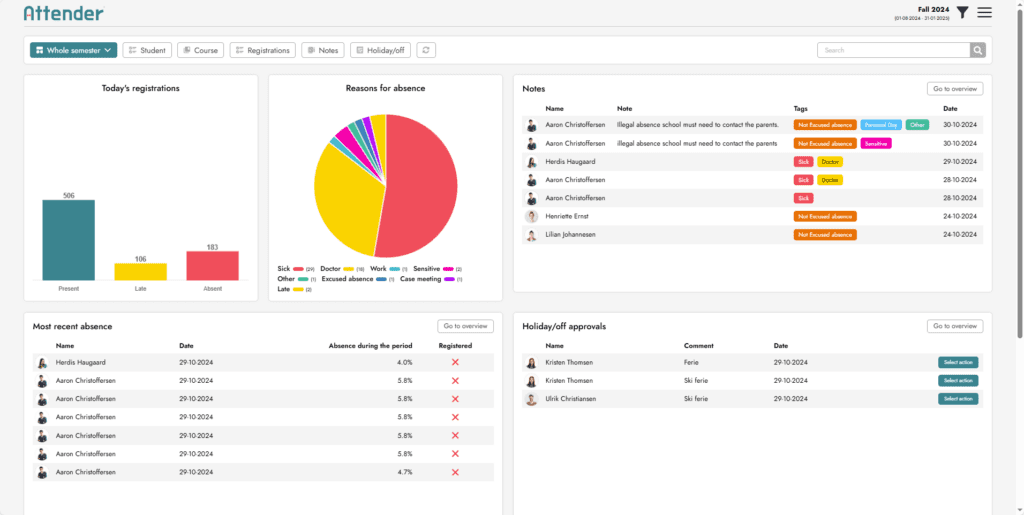Click Go to overview in Most recent absence

[465, 326]
